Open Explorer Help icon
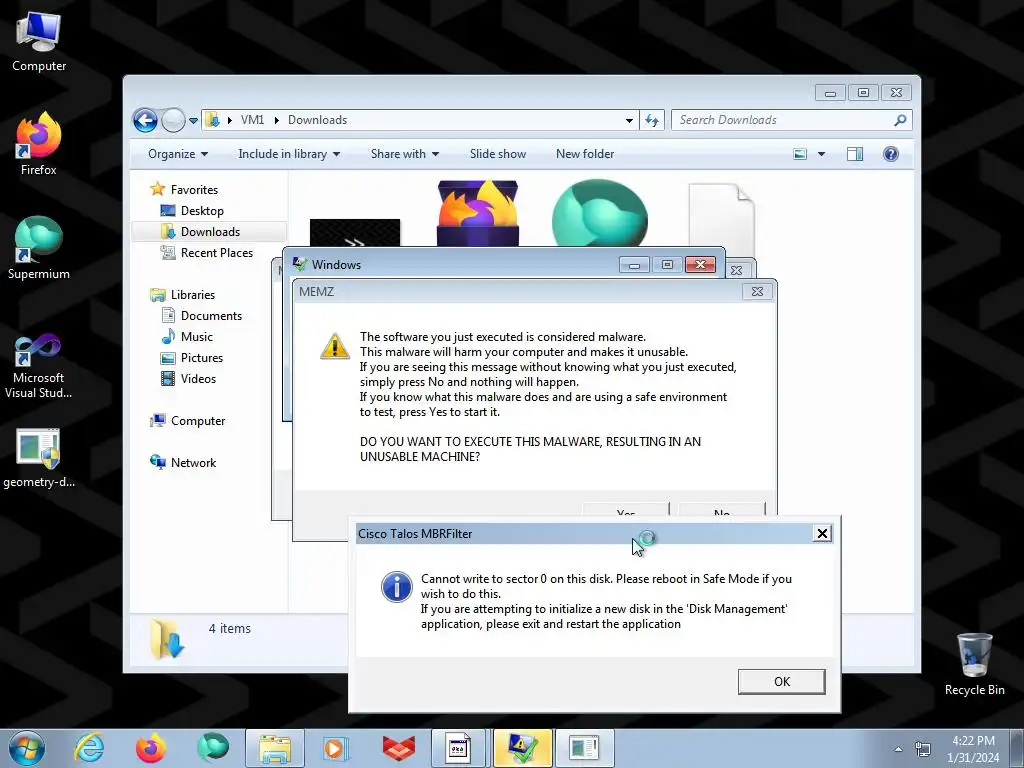1024x768 pixels. coord(890,154)
